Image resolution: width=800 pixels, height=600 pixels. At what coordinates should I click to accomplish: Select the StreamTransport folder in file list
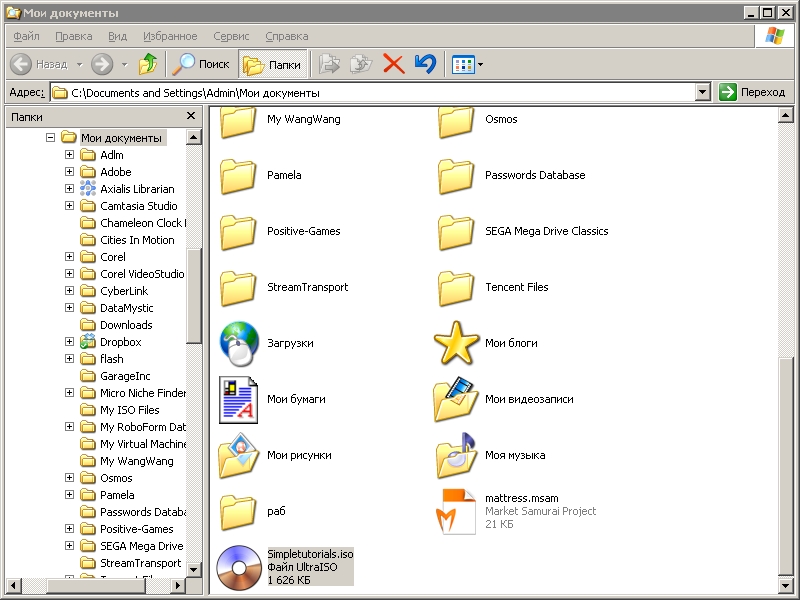(x=238, y=288)
